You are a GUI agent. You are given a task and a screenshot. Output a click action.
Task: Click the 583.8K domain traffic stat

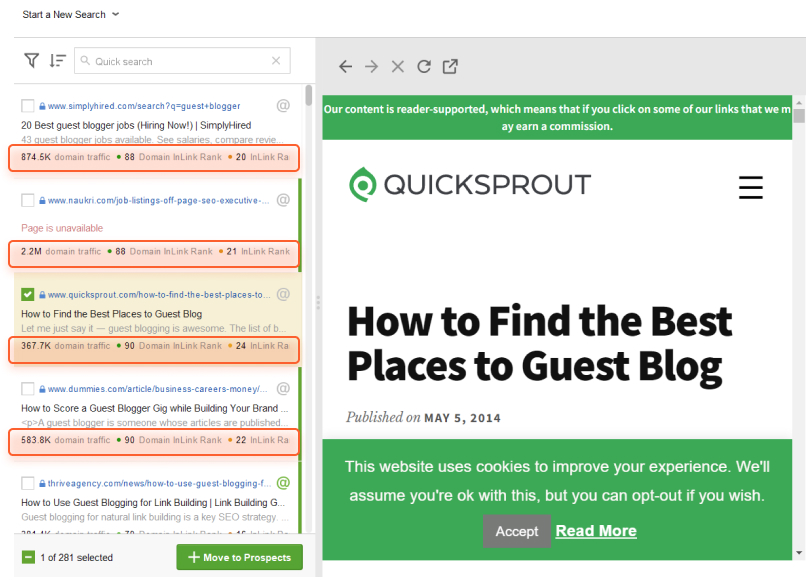click(66, 440)
